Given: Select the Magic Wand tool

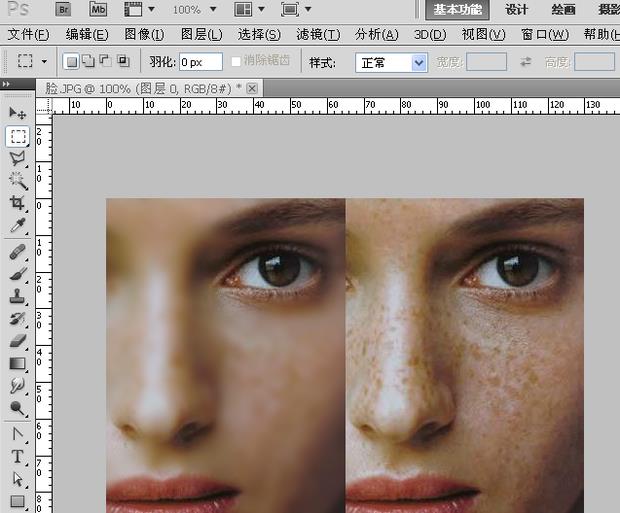Looking at the screenshot, I should tap(18, 180).
